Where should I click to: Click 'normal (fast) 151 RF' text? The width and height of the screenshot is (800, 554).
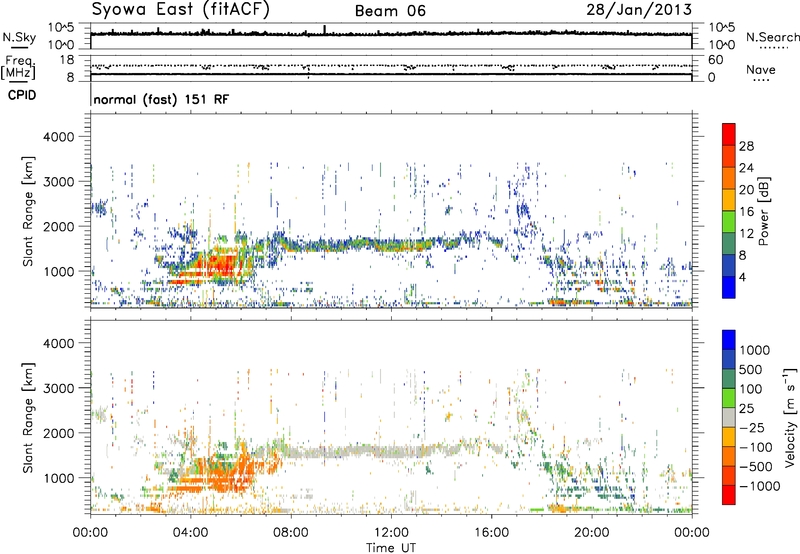pos(161,99)
